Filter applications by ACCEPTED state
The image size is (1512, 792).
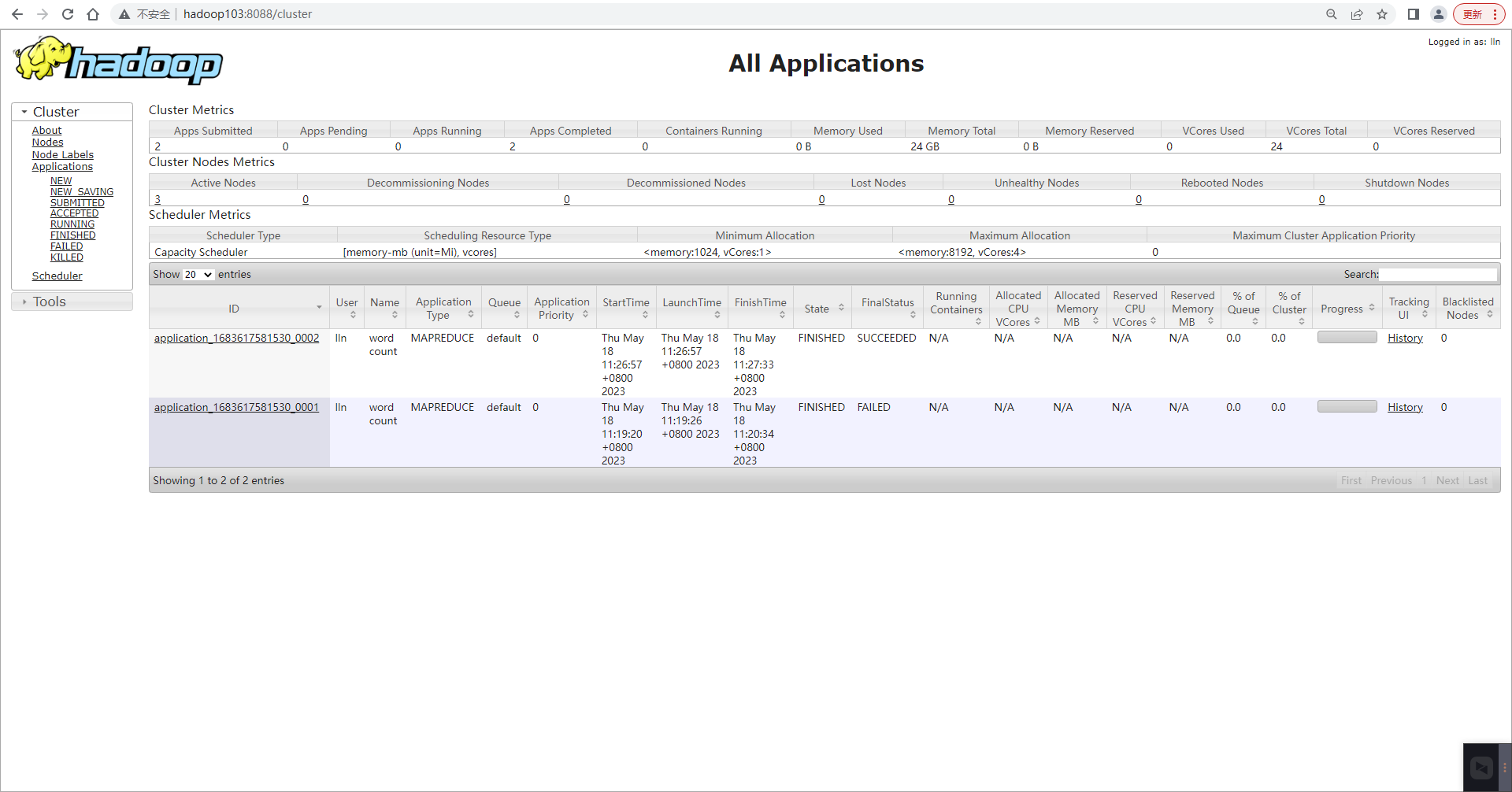[x=74, y=213]
